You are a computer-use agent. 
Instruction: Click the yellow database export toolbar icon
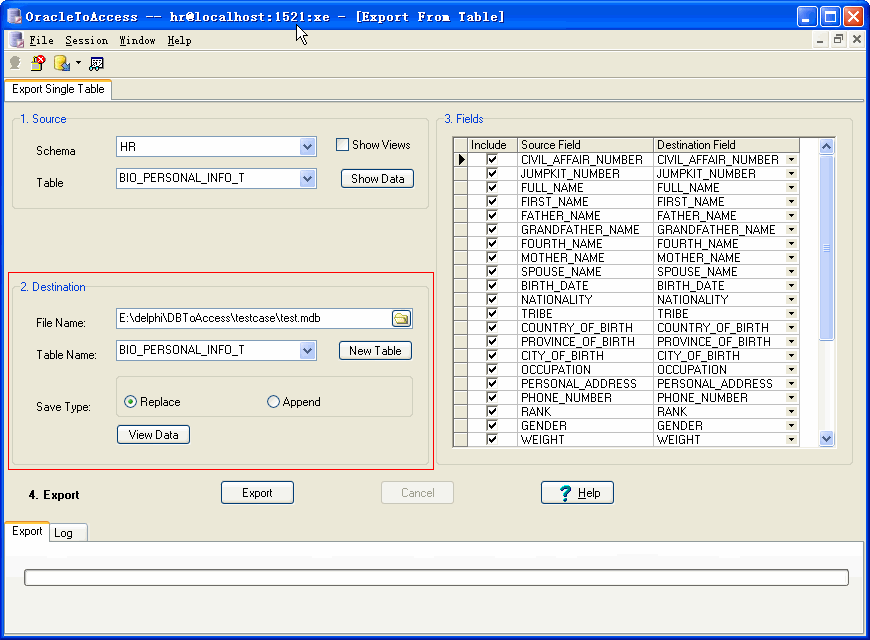(62, 63)
